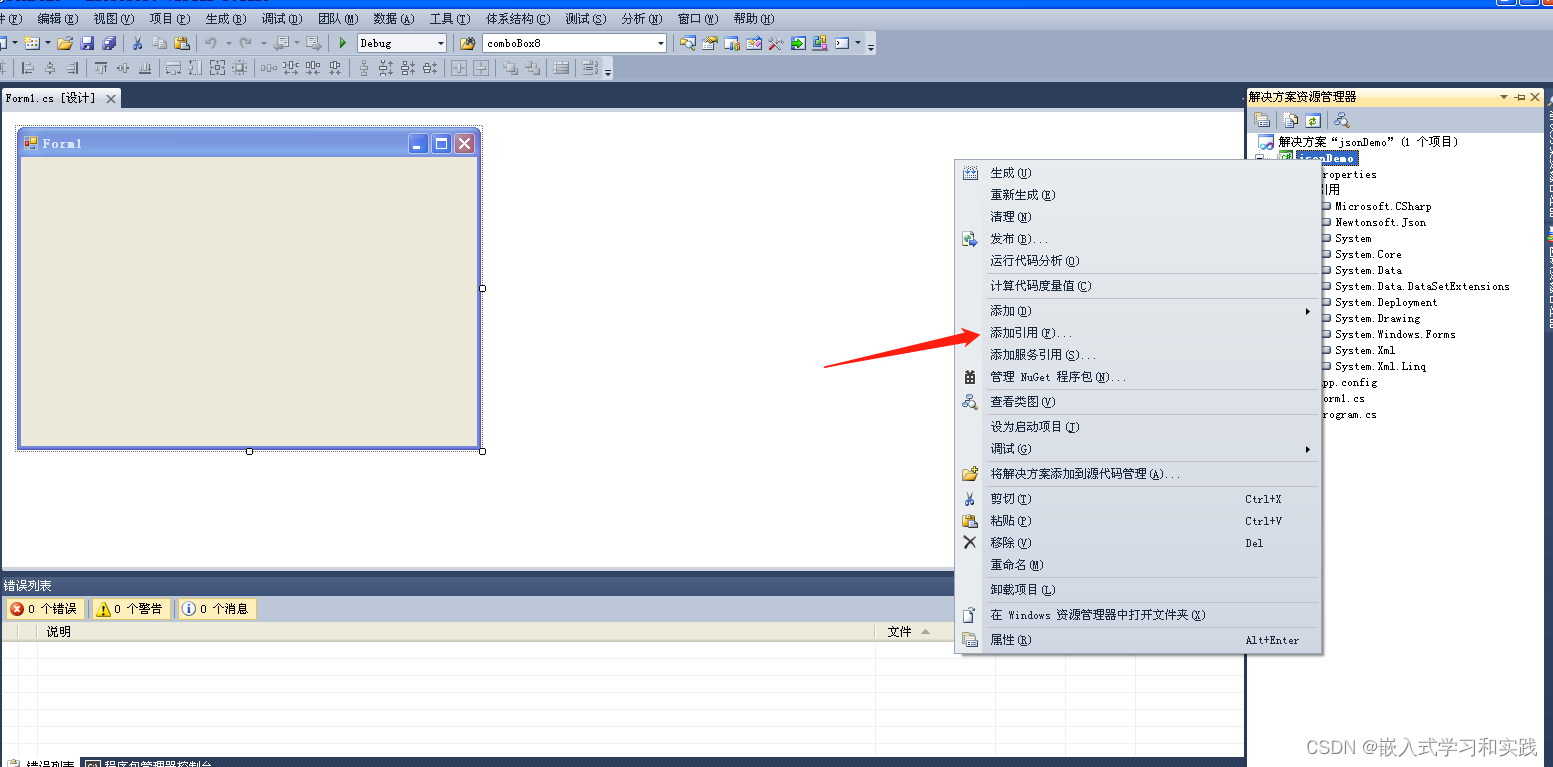This screenshot has height=767, width=1553.
Task: Bring control to front in layout toolbar
Action: click(510, 68)
